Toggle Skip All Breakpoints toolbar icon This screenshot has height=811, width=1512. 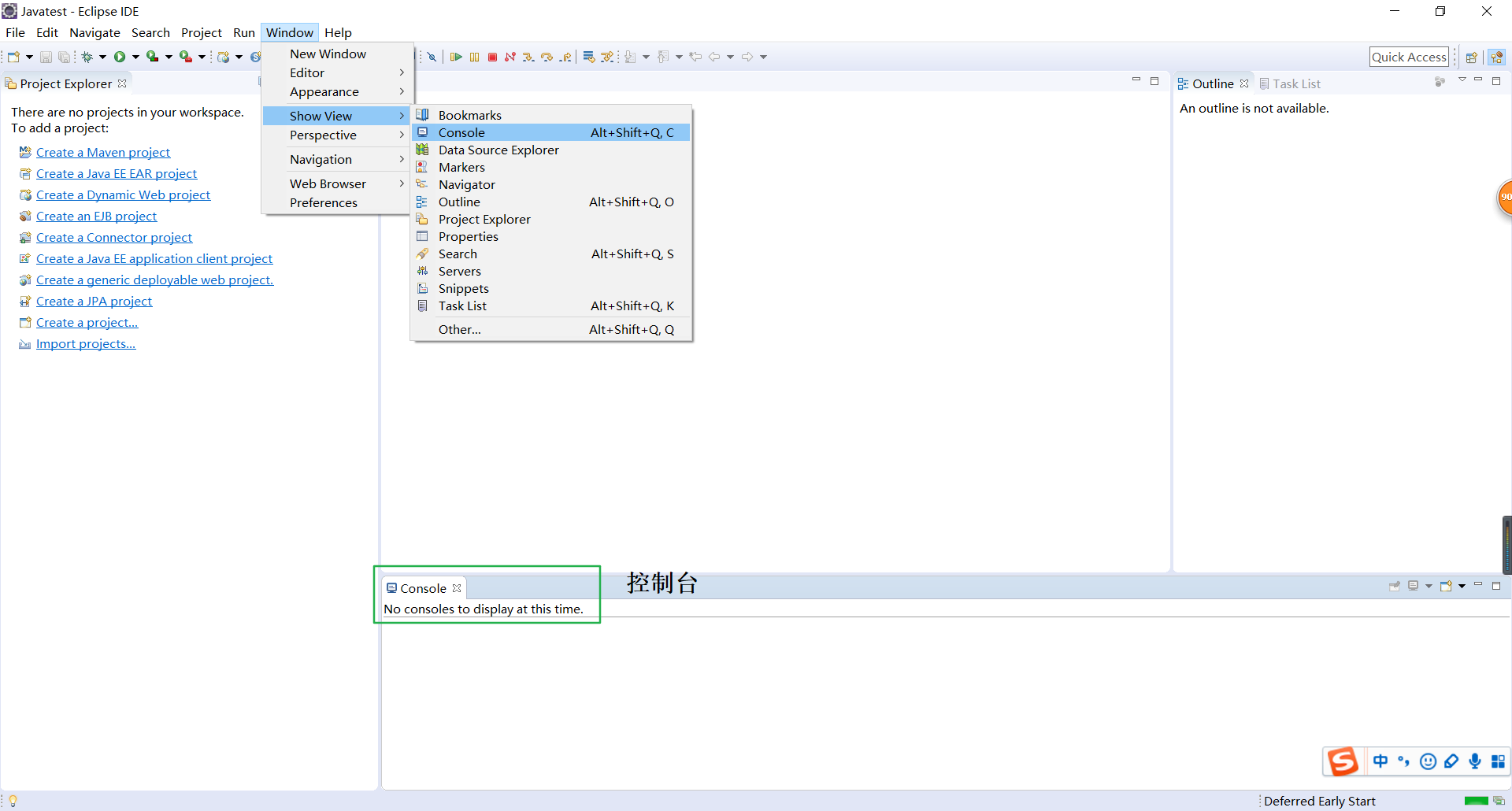[432, 57]
